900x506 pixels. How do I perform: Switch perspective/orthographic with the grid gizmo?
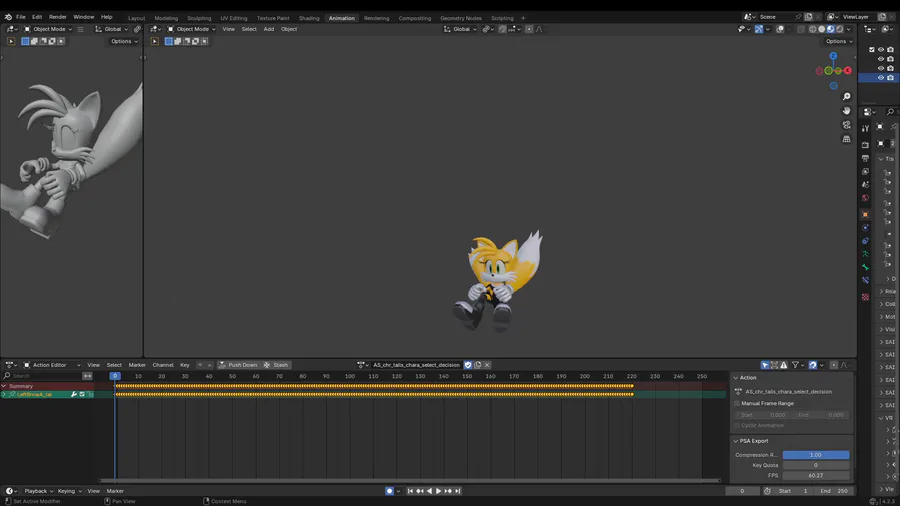coord(846,139)
